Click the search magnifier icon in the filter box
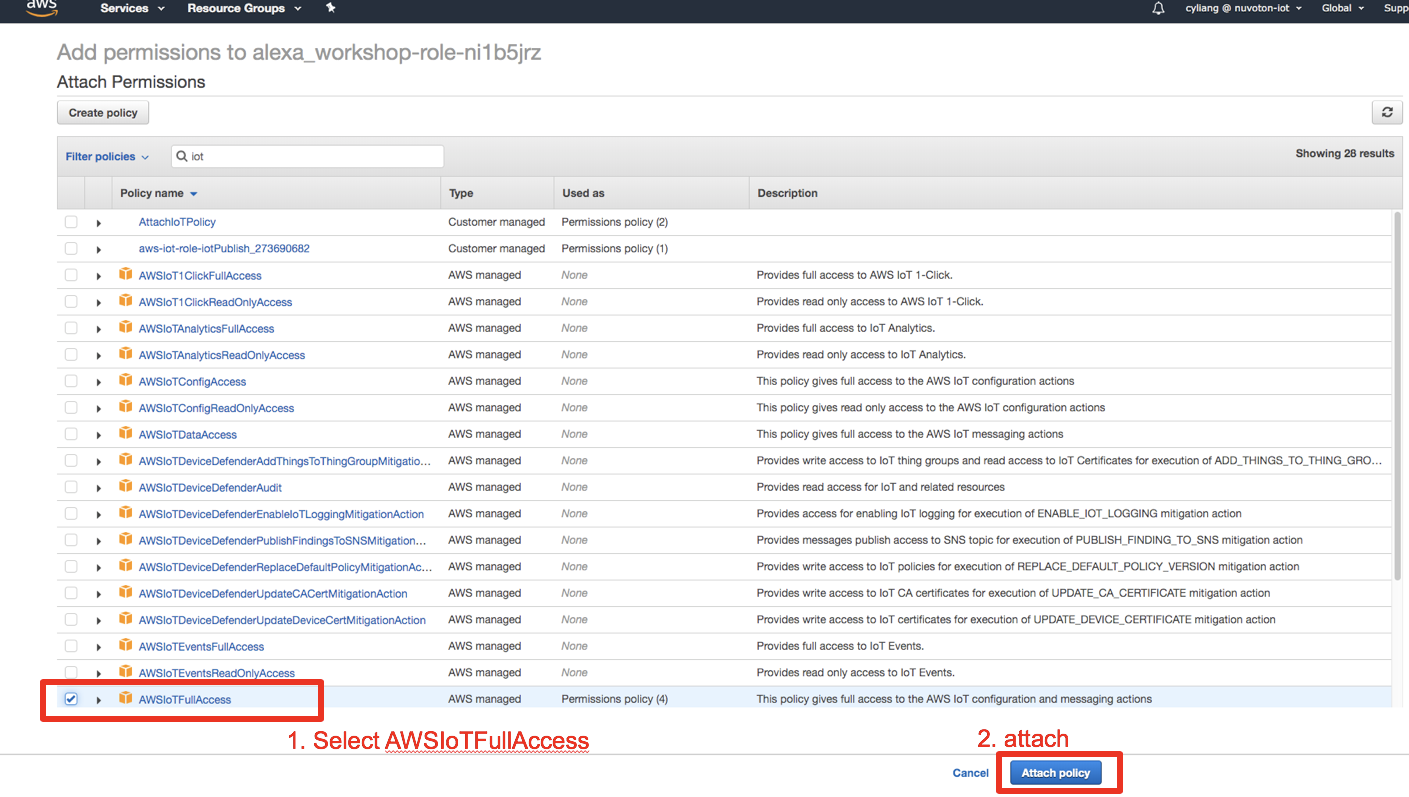 pos(182,157)
